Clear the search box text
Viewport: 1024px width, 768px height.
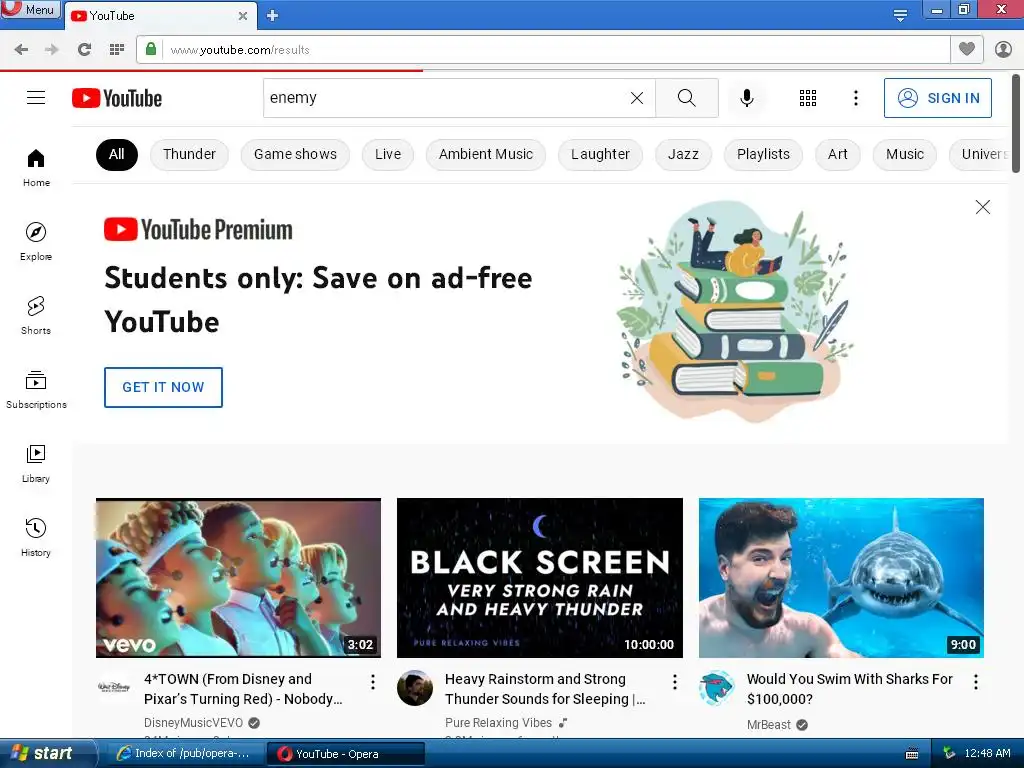637,98
